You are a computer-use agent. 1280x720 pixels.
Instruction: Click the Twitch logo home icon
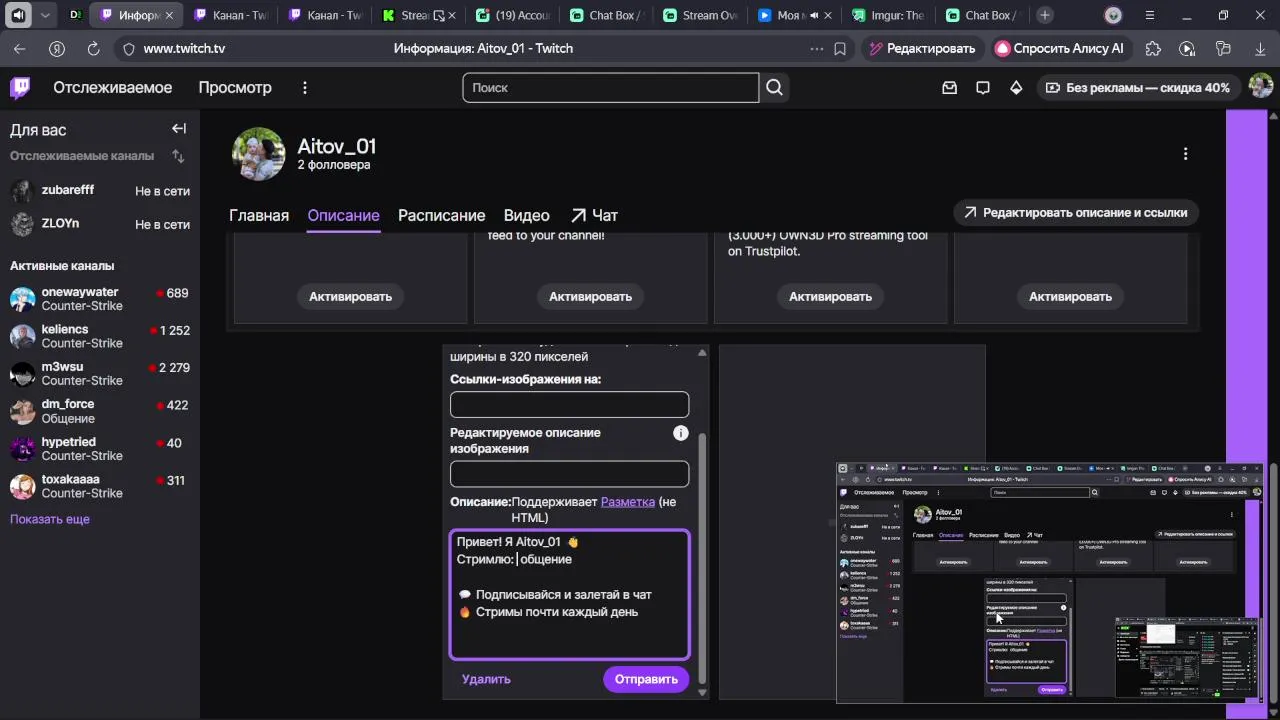[20, 88]
